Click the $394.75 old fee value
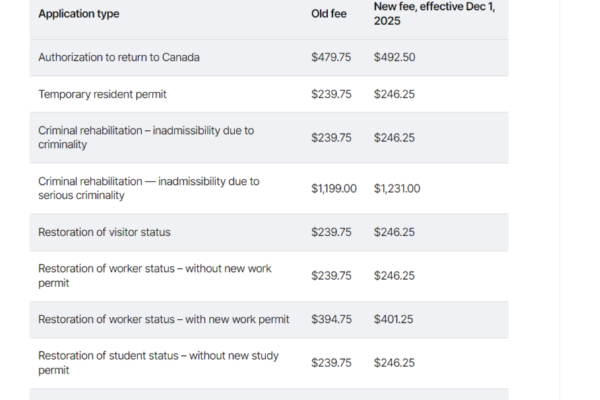600x400 pixels. pos(331,319)
